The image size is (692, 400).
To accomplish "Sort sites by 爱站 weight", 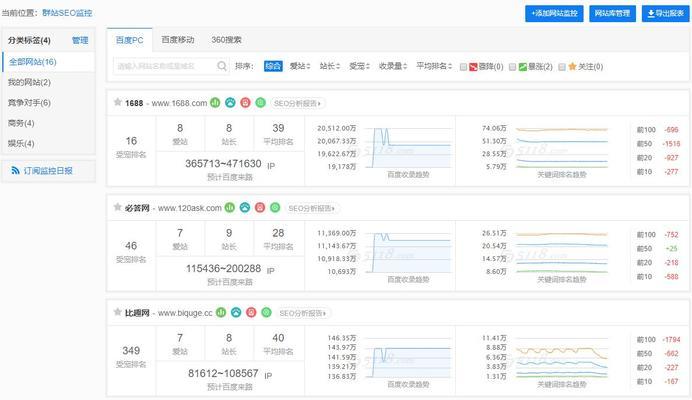I will [300, 66].
